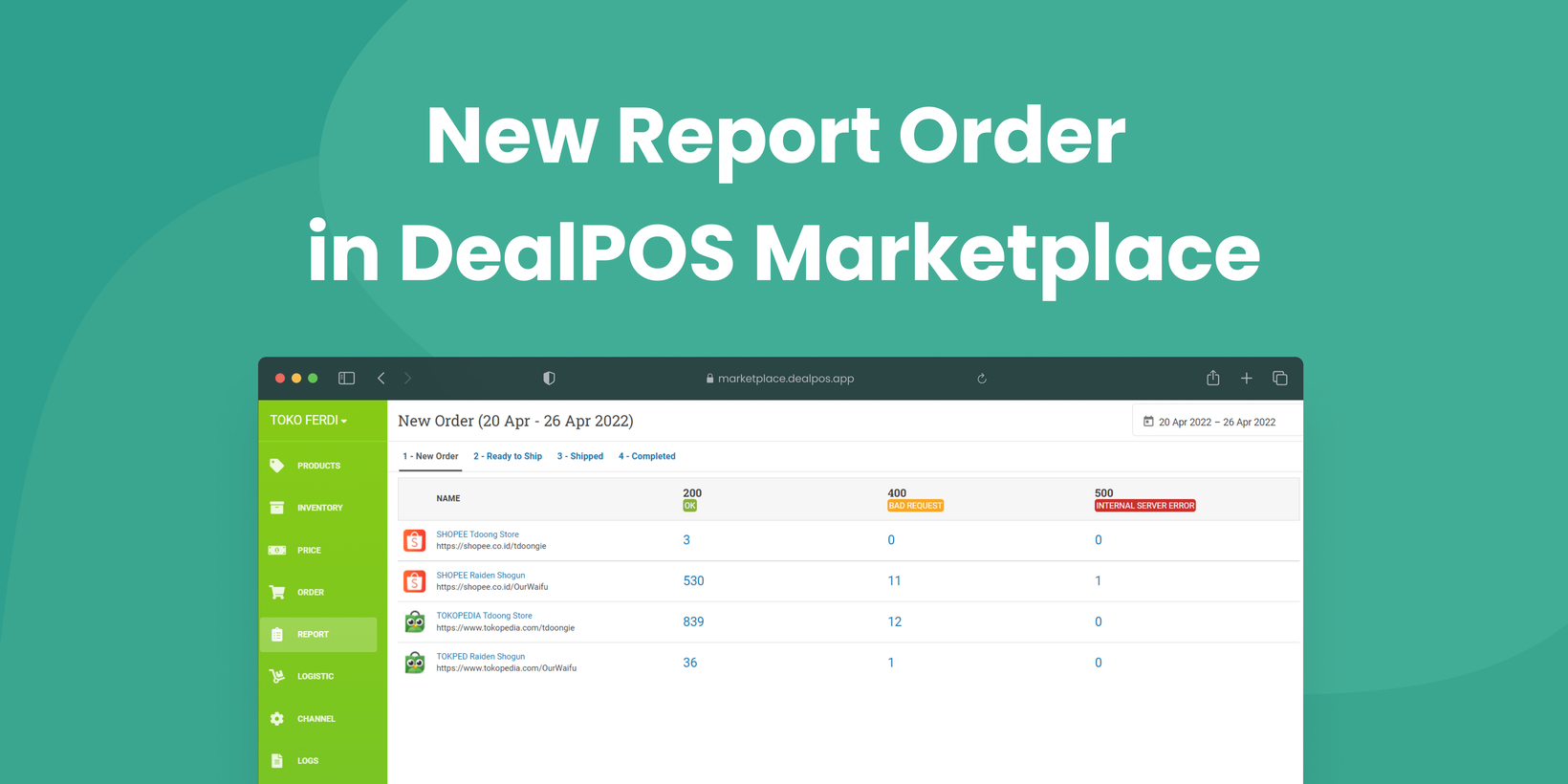Click the calendar icon in date range
This screenshot has height=784, width=1568.
1148,422
